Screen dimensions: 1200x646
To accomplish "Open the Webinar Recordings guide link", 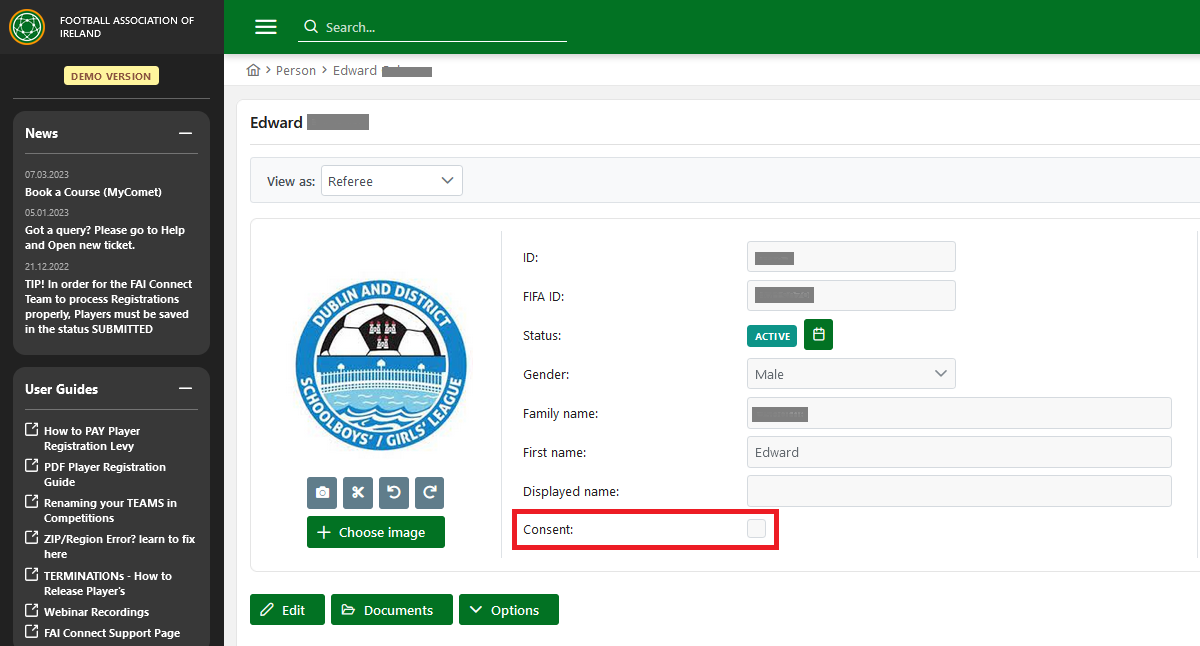I will tap(96, 612).
